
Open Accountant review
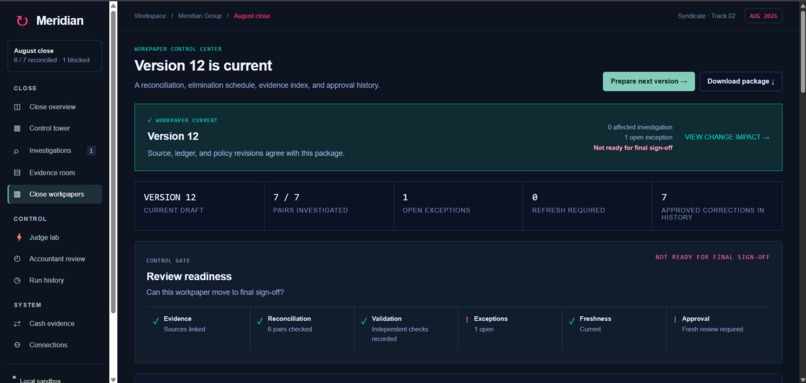(54, 259)
